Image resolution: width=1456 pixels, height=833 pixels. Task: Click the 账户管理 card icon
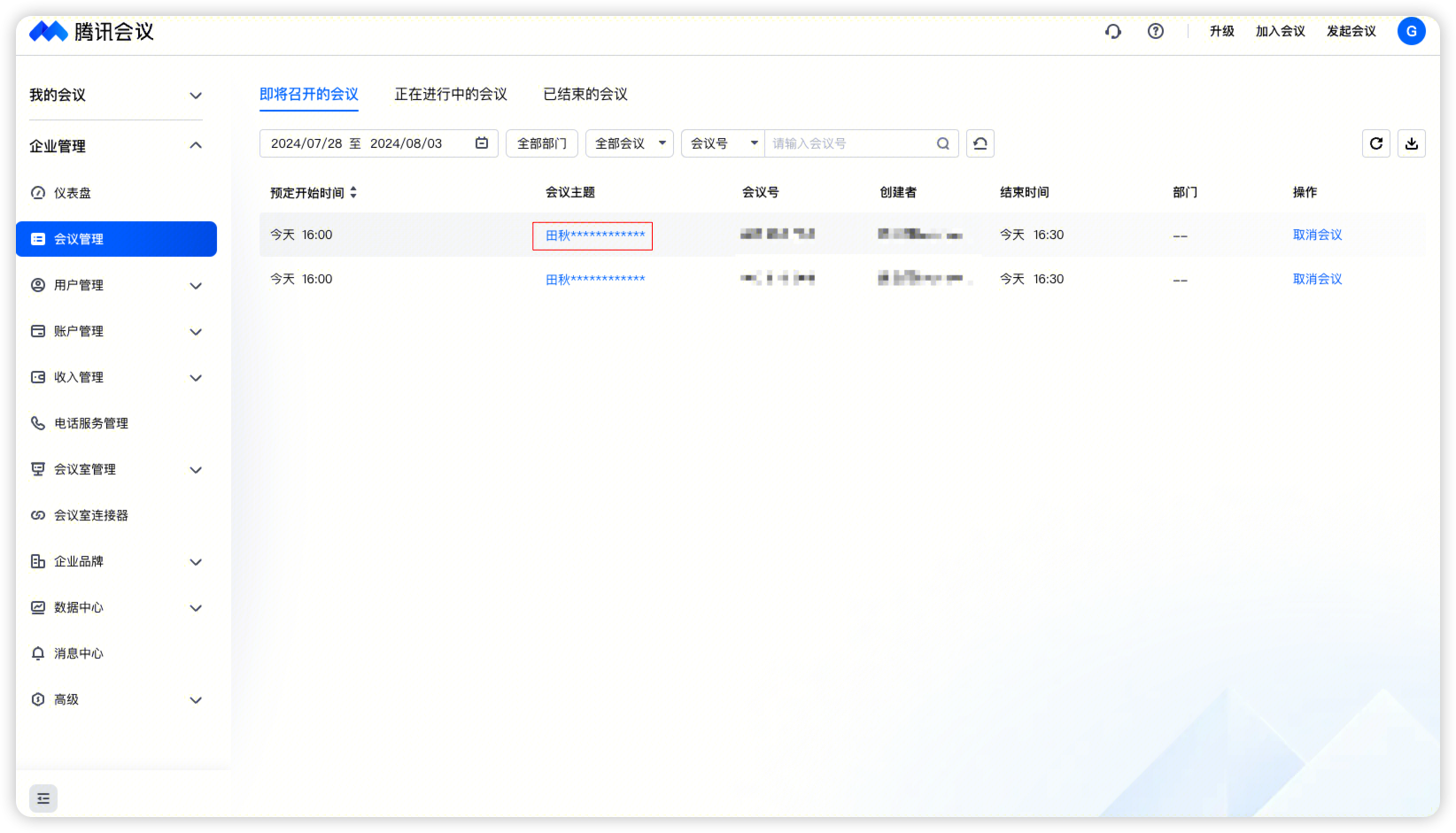pos(38,331)
